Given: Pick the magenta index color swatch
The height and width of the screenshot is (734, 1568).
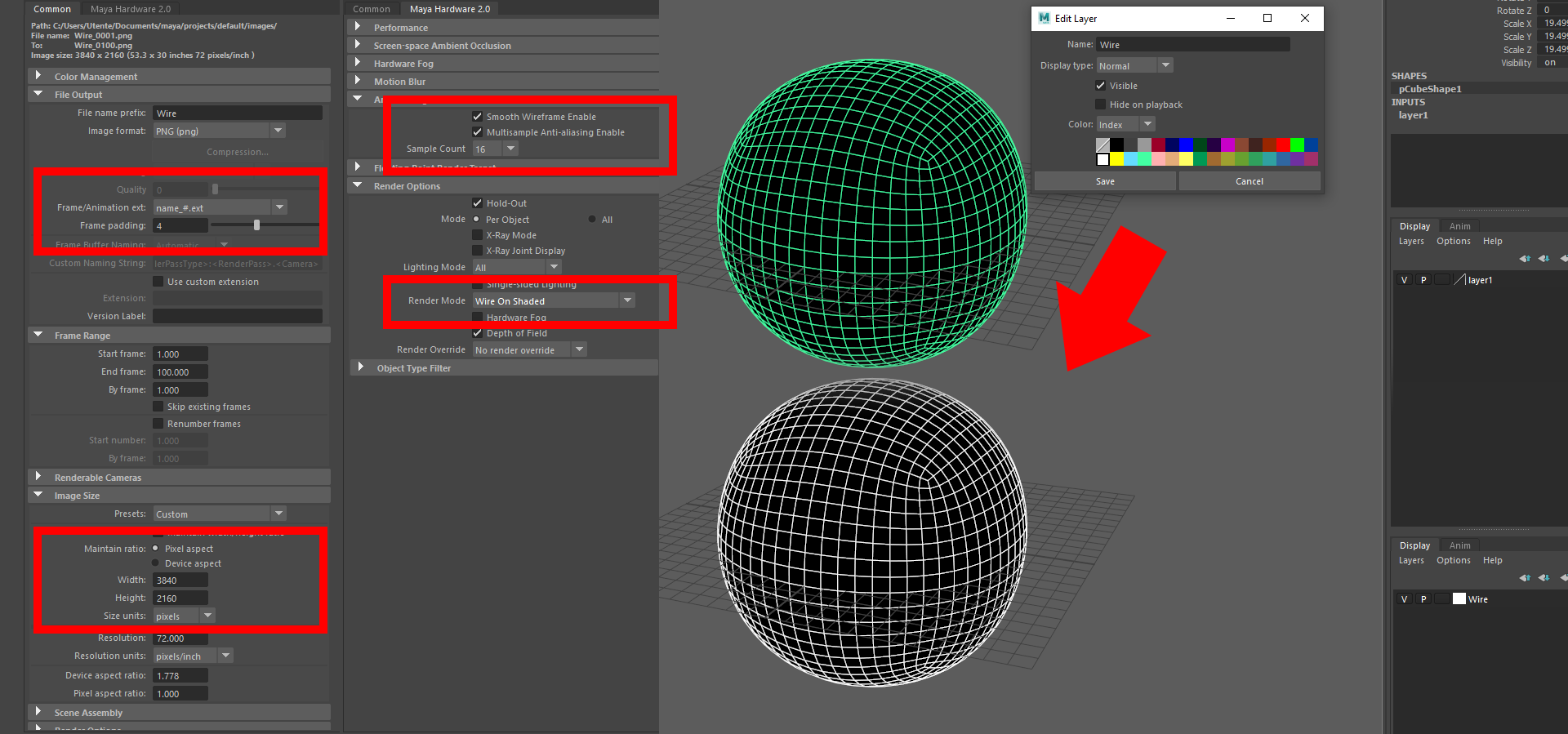Looking at the screenshot, I should (x=1227, y=145).
